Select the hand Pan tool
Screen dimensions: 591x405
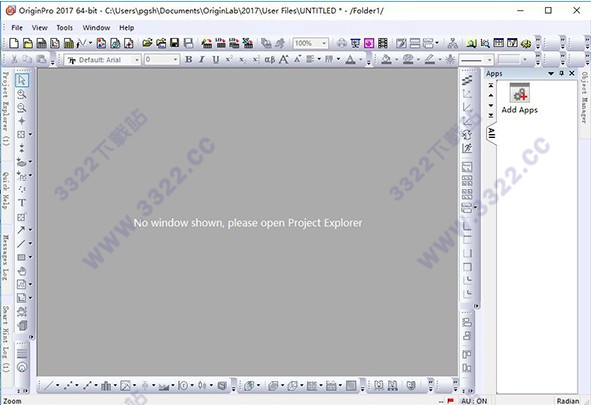click(x=21, y=271)
